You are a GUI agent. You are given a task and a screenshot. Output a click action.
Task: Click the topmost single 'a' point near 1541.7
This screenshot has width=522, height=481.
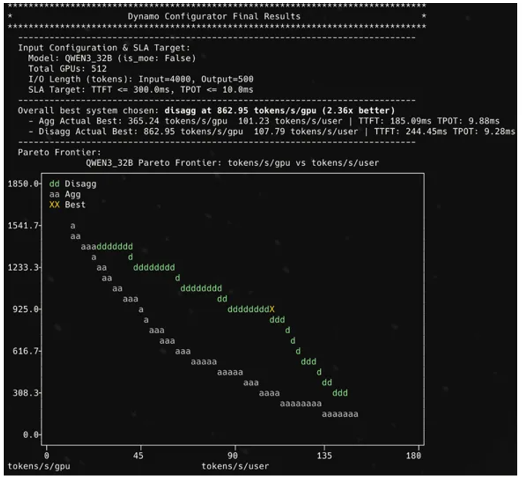coord(73,226)
